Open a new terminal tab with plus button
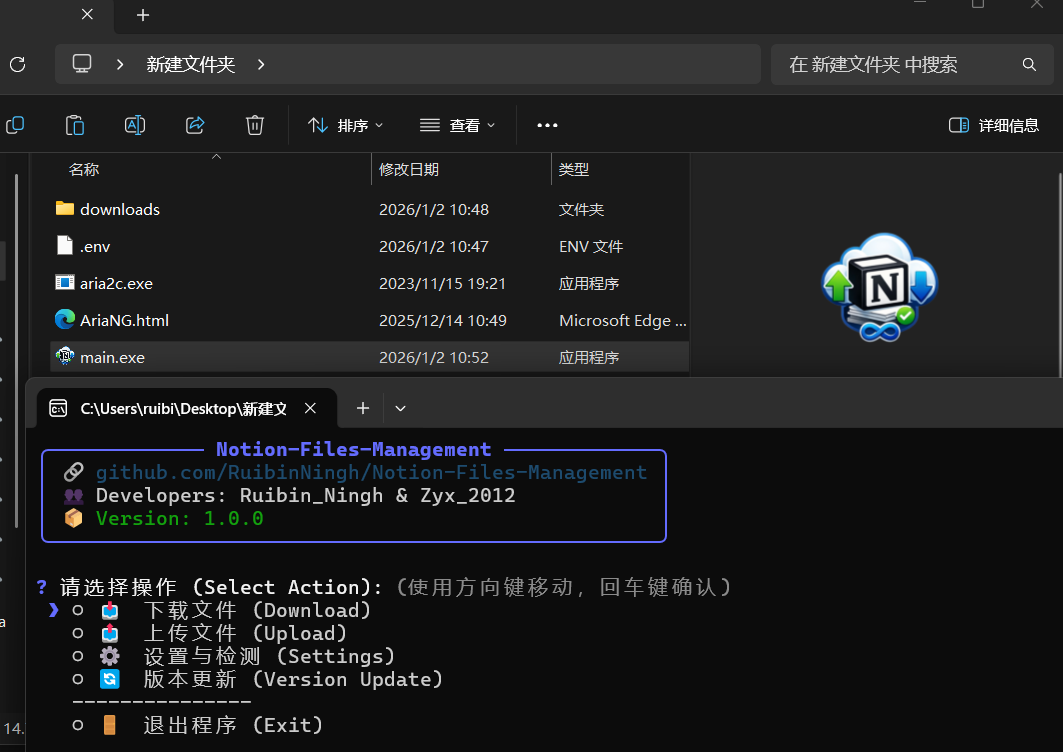1063x752 pixels. coord(363,408)
